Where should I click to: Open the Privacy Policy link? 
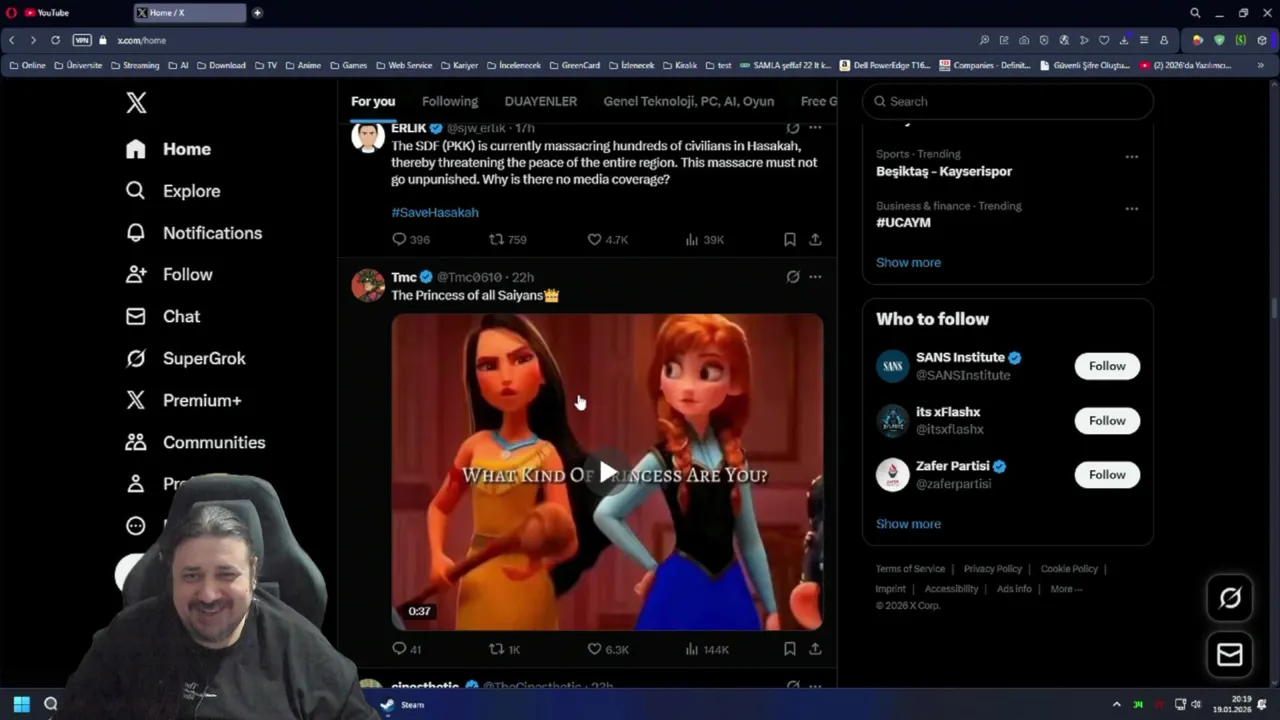coord(992,569)
